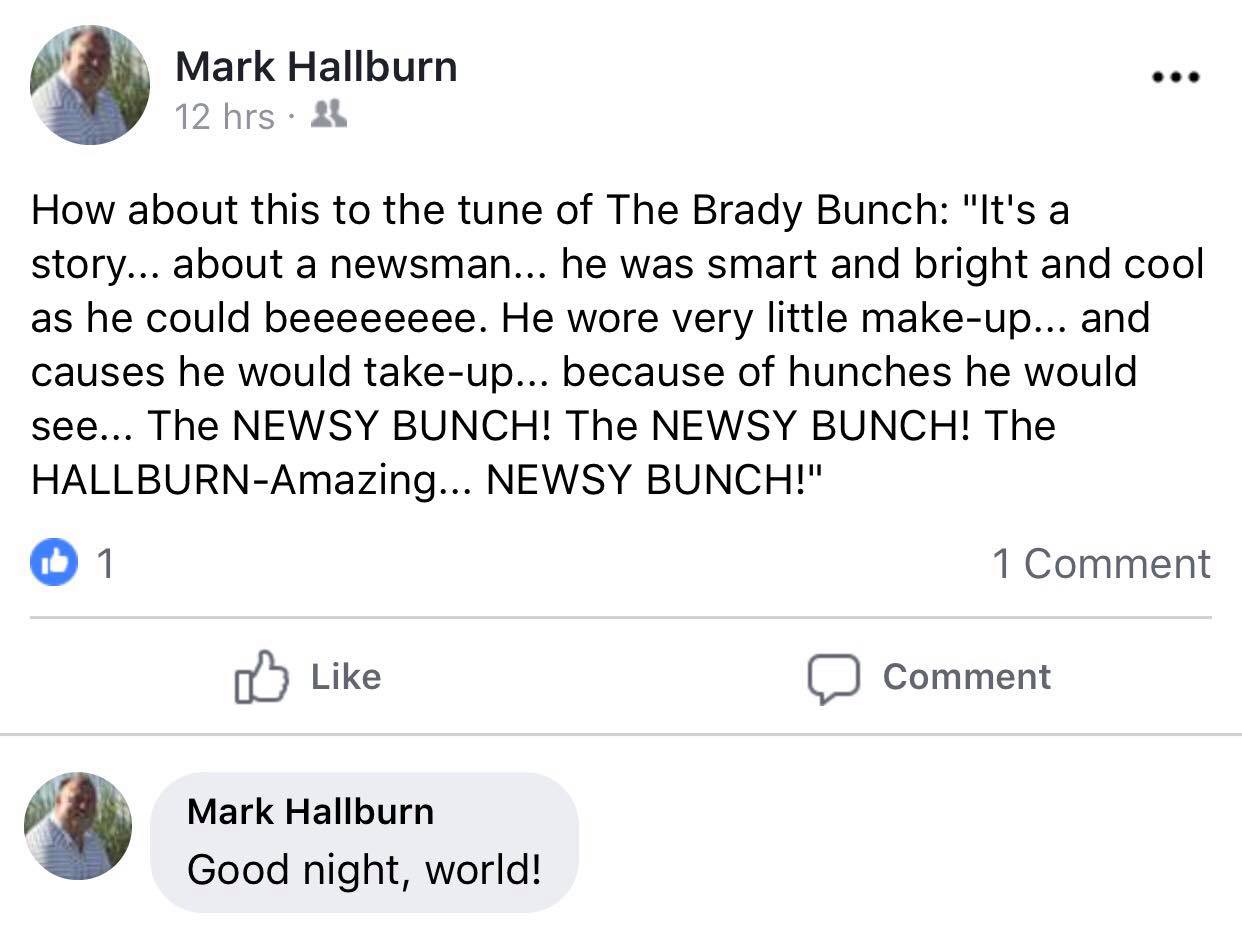This screenshot has width=1242, height=926.
Task: Toggle the 'Like' label on the post
Action: coord(346,677)
